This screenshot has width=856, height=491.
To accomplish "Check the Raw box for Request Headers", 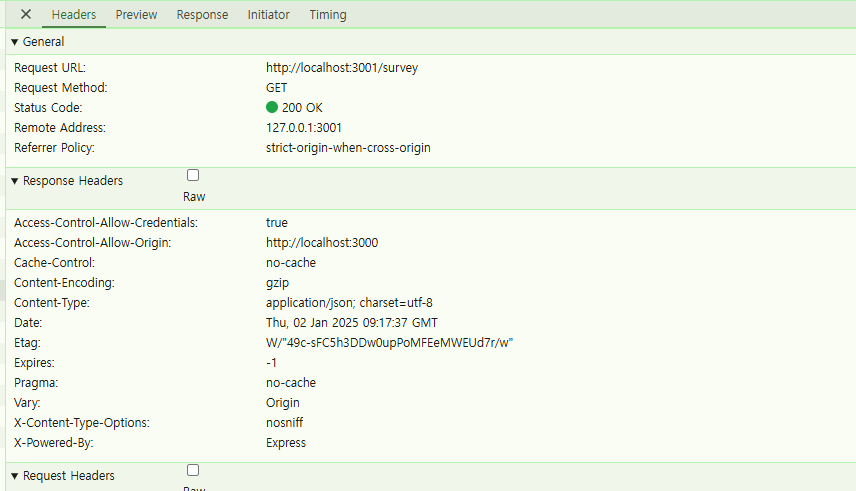I will point(193,470).
